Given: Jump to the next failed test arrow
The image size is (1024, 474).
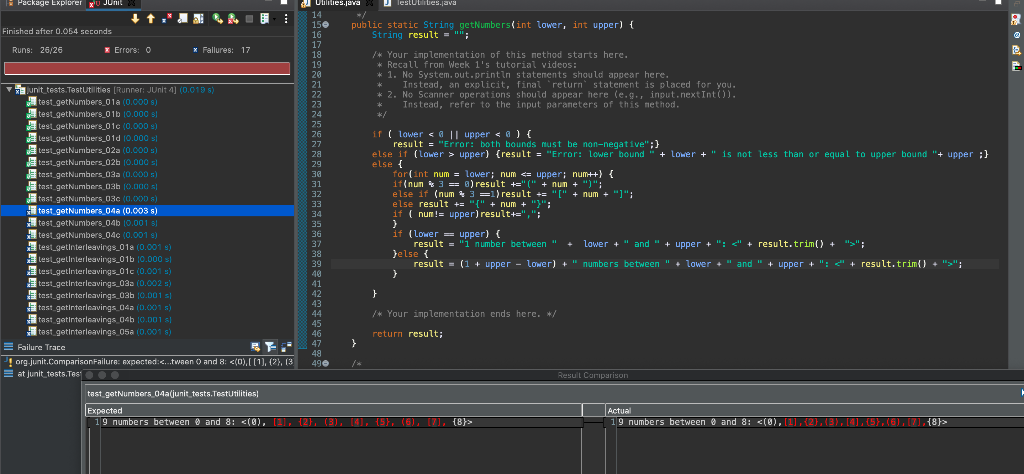Looking at the screenshot, I should point(135,18).
